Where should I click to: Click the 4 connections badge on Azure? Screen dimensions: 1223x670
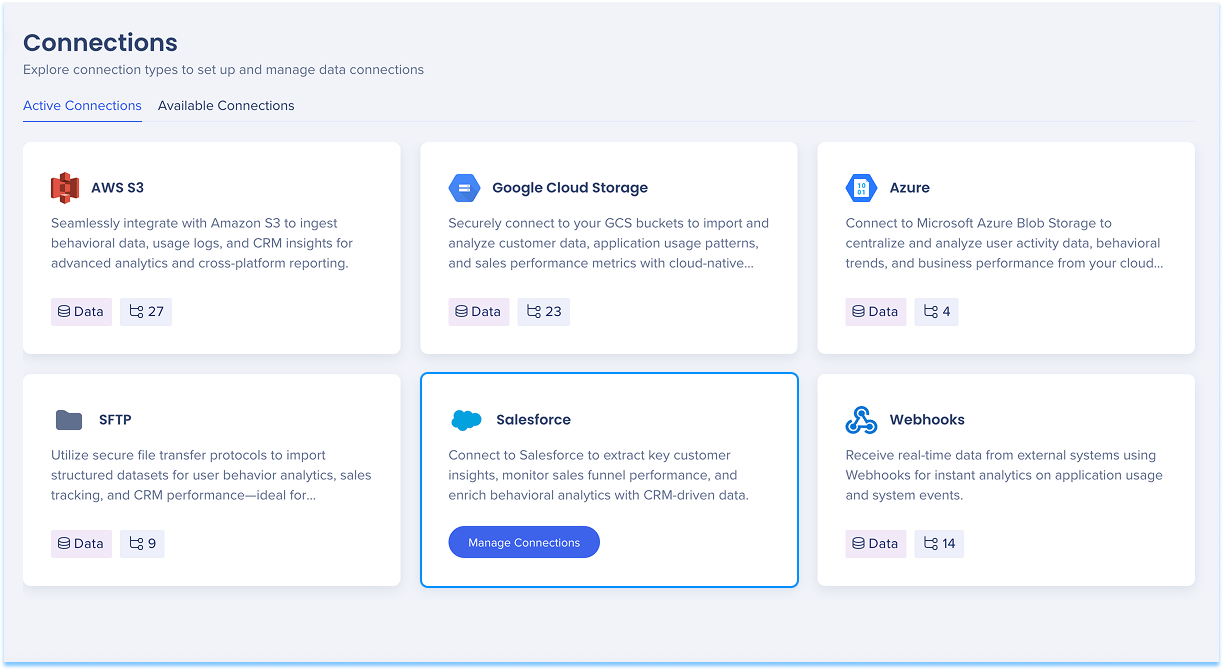(x=937, y=312)
